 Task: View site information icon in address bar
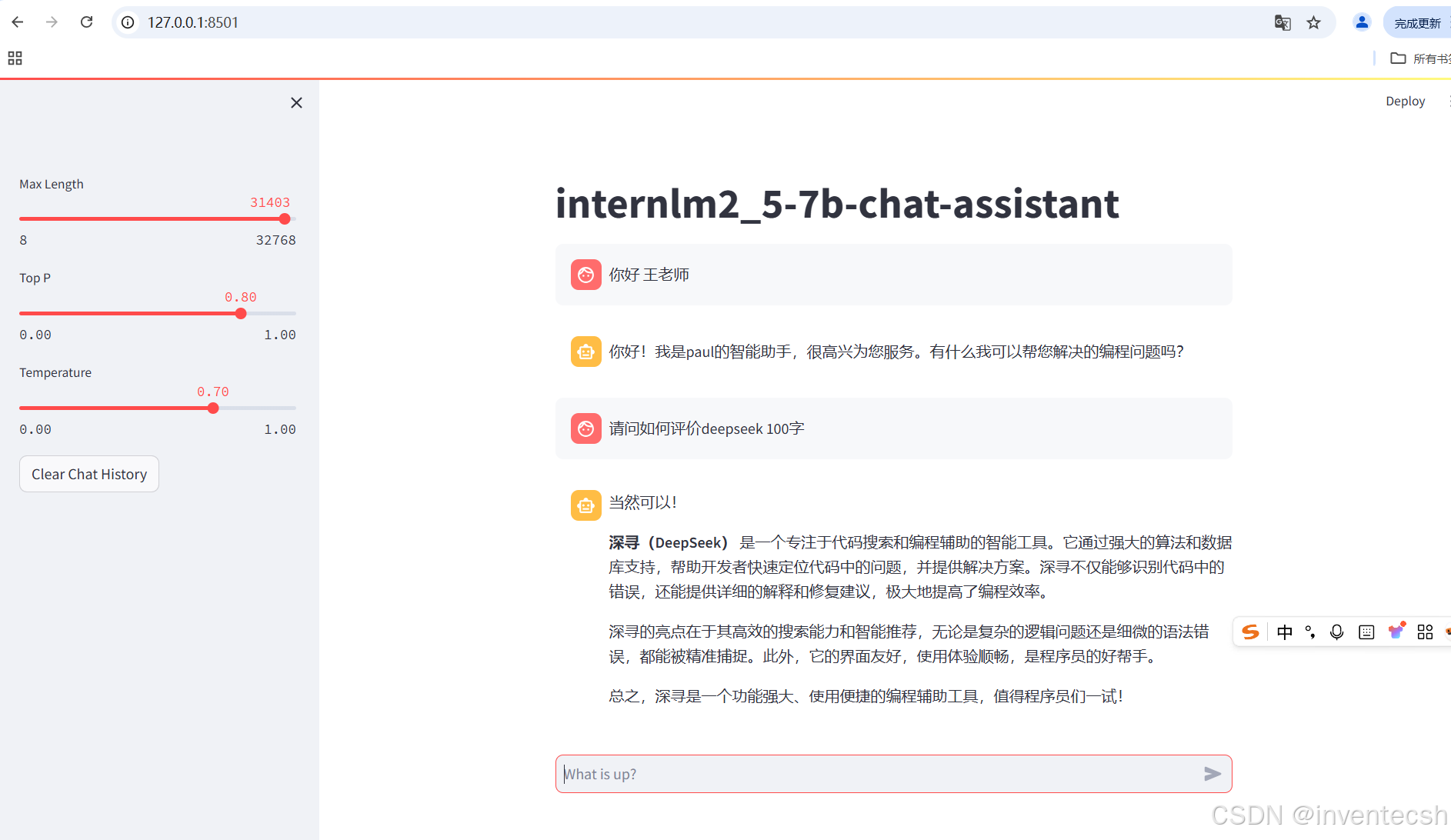point(128,22)
